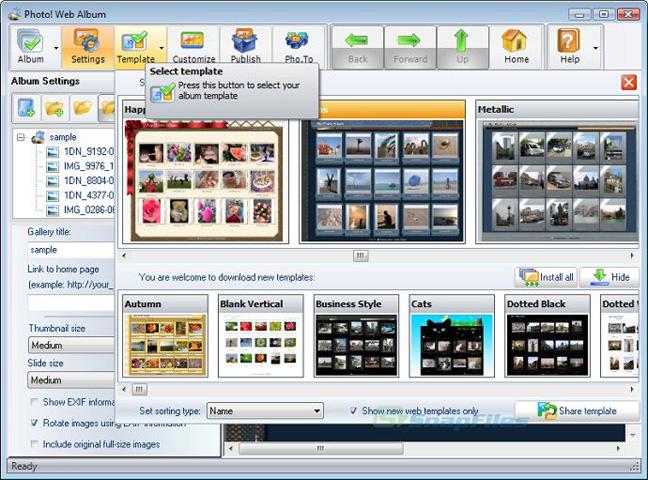Click installed templates horizontal scrollbar thumb
The image size is (648, 480).
[360, 256]
